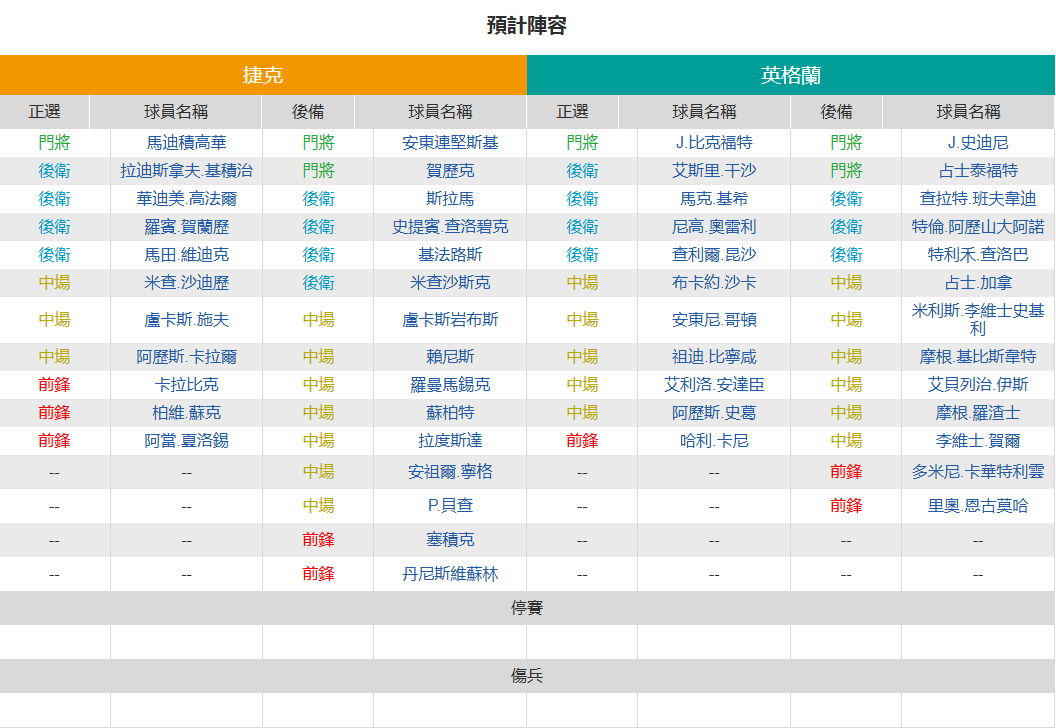This screenshot has height=728, width=1056.
Task: Select England player 祖迪.比寧咸
Action: pos(715,357)
